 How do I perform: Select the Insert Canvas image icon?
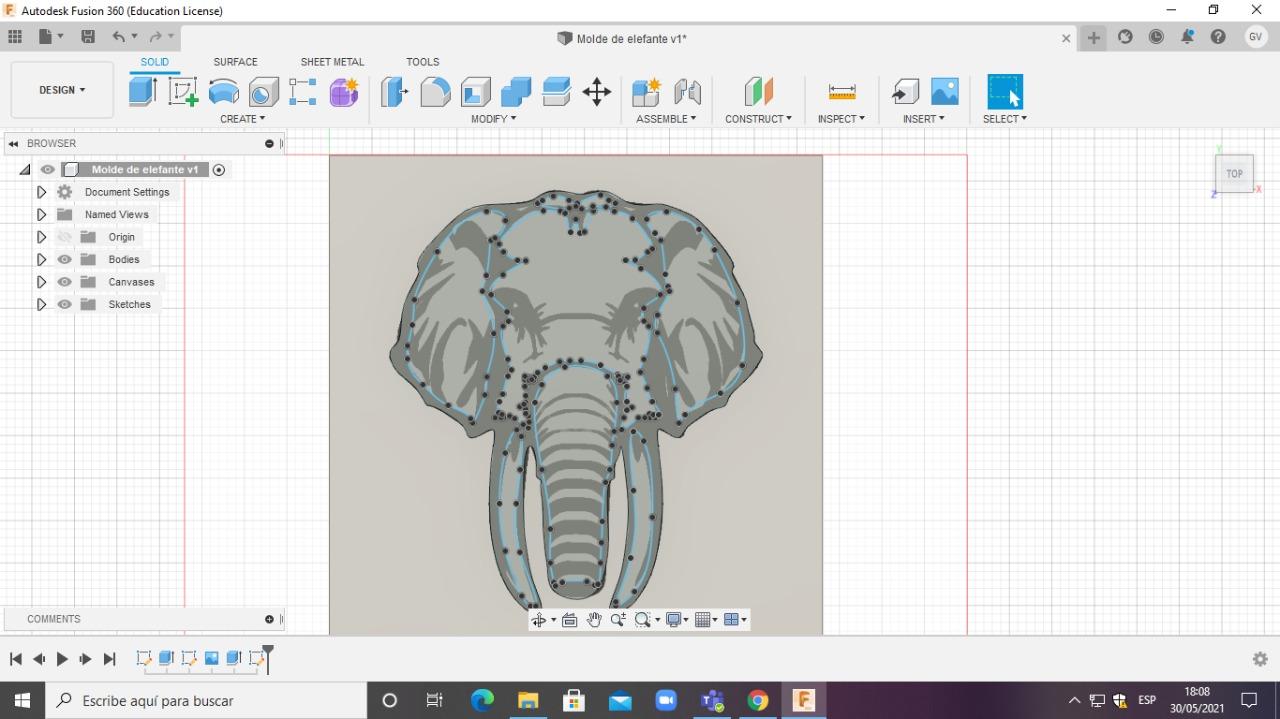(x=945, y=92)
